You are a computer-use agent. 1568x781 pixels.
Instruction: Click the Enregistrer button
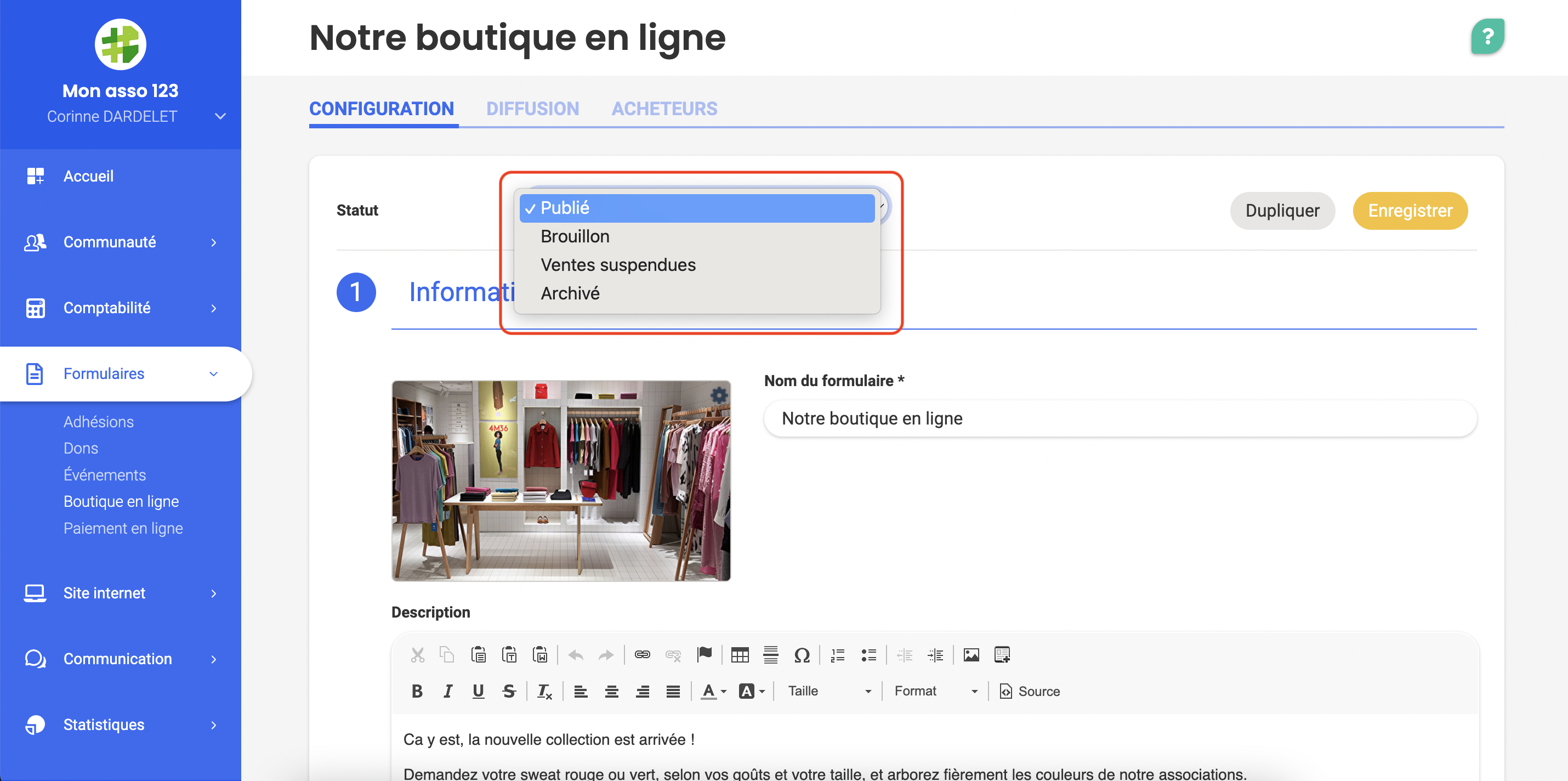coord(1410,211)
